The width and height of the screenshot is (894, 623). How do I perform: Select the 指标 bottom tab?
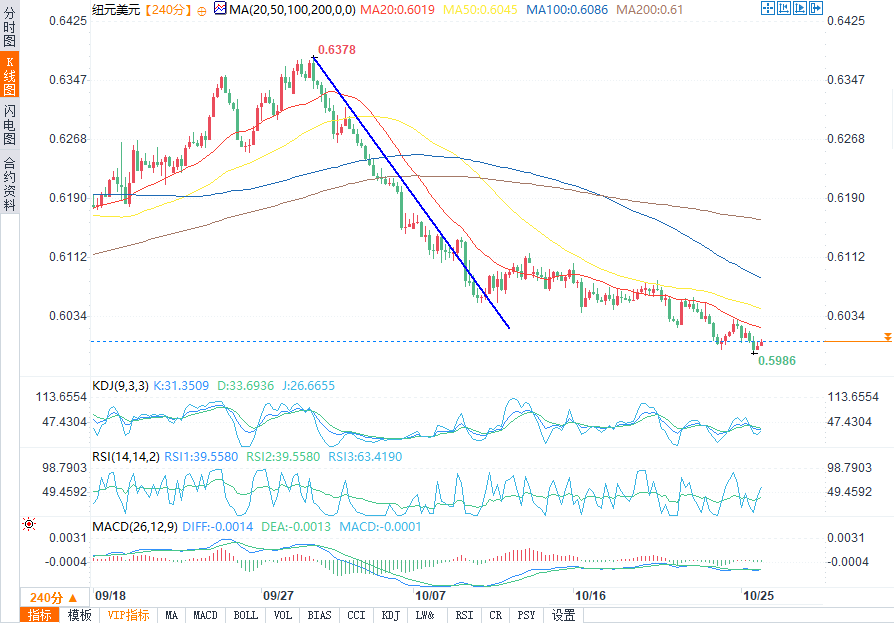[39, 615]
